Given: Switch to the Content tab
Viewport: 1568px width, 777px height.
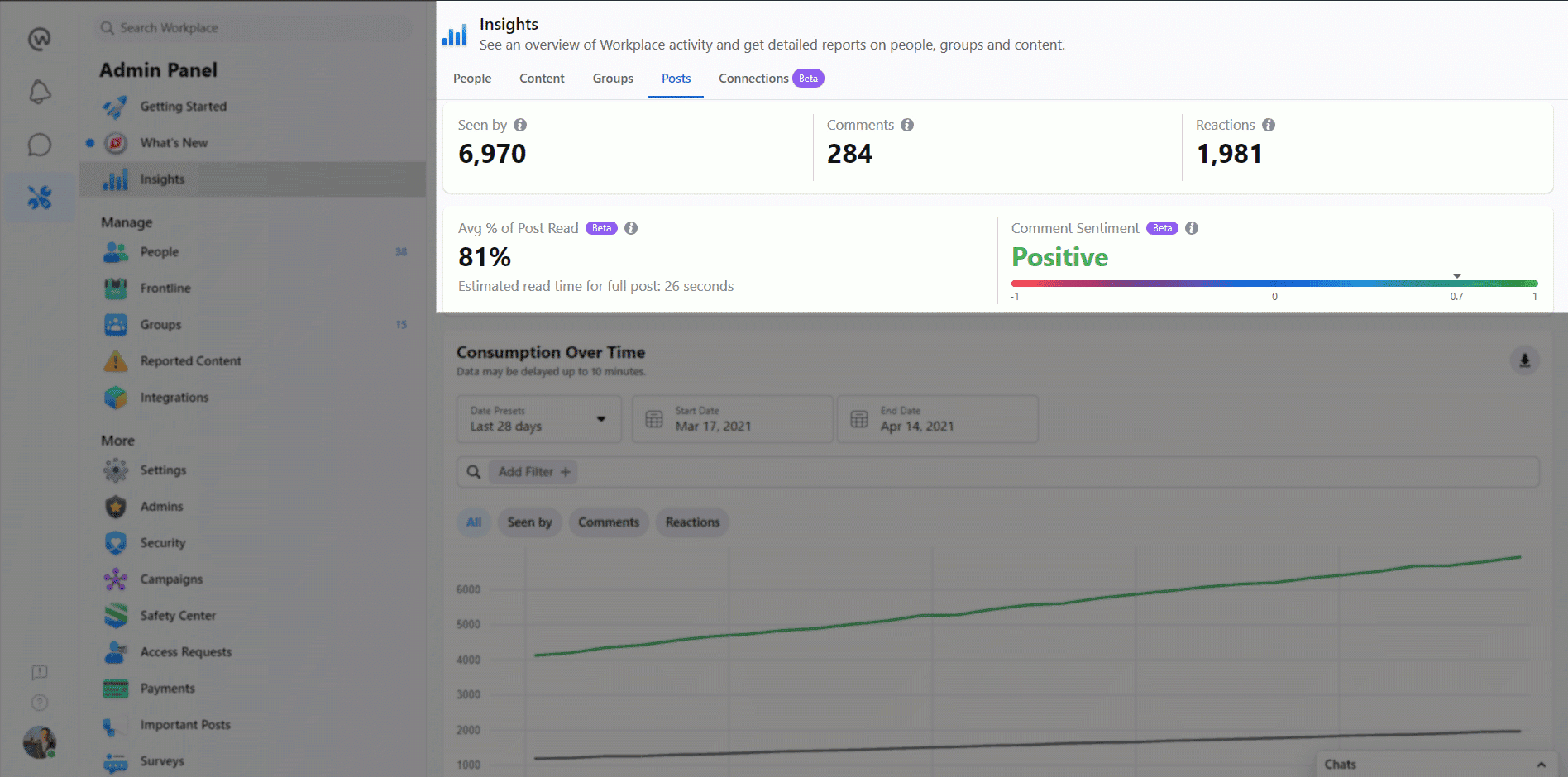Looking at the screenshot, I should pyautogui.click(x=542, y=79).
